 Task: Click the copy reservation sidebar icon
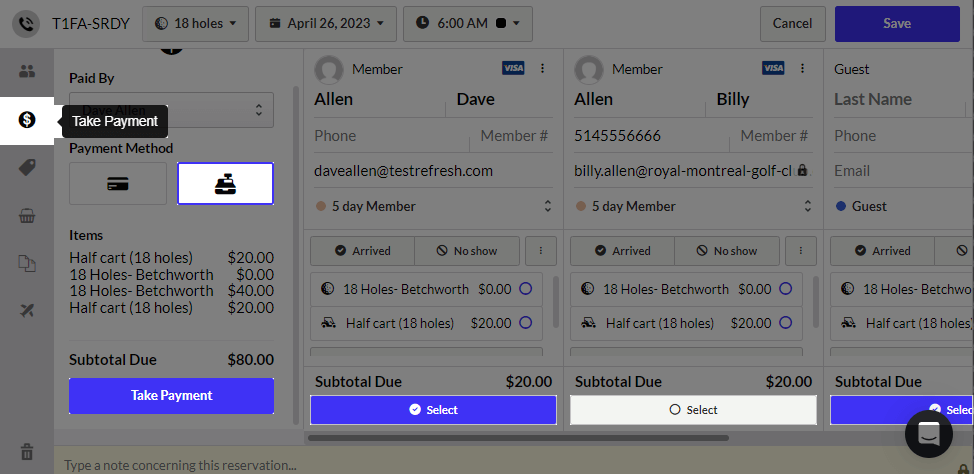tap(27, 263)
